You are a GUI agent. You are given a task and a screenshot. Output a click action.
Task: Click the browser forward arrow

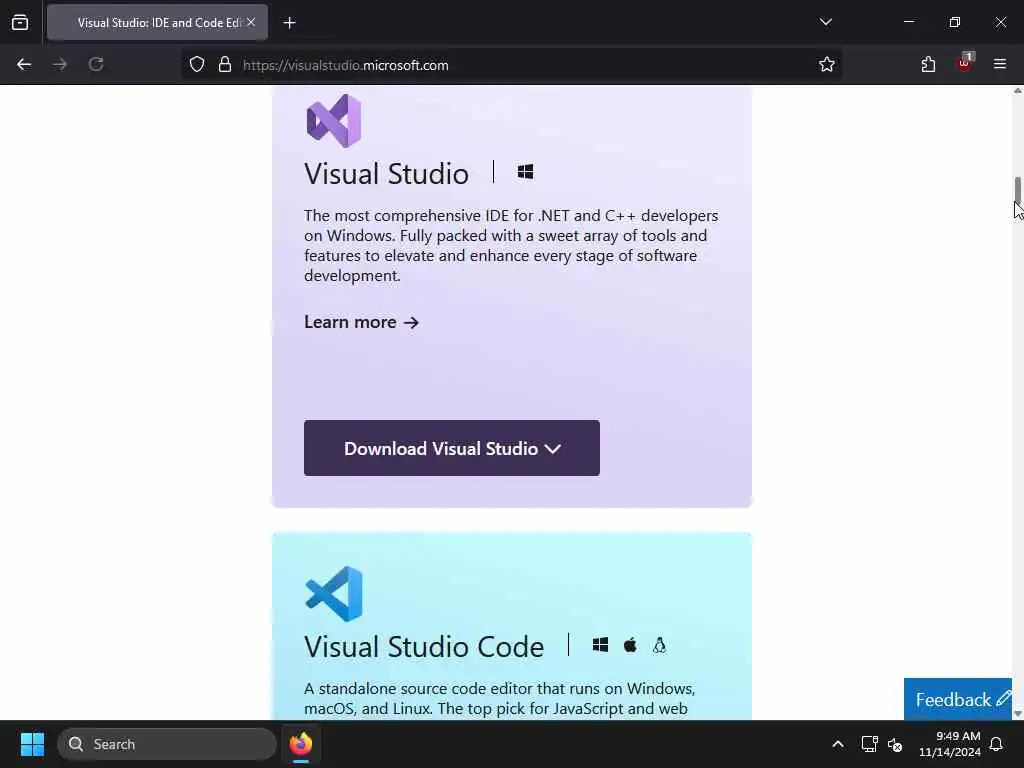point(60,65)
